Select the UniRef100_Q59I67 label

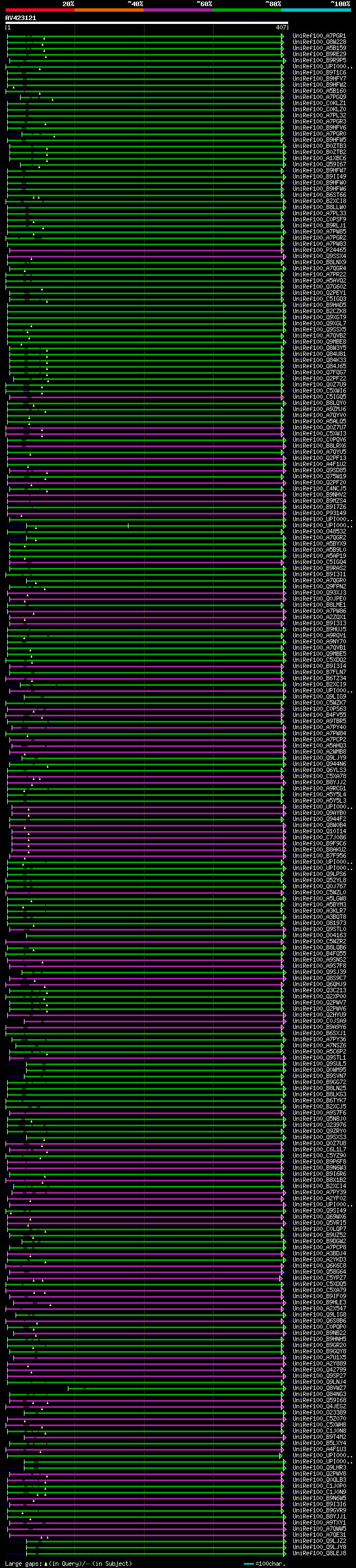pyautogui.click(x=319, y=164)
